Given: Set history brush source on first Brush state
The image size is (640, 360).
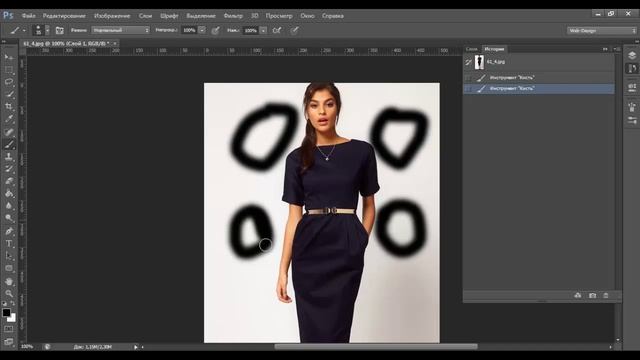Looking at the screenshot, I should tap(468, 78).
